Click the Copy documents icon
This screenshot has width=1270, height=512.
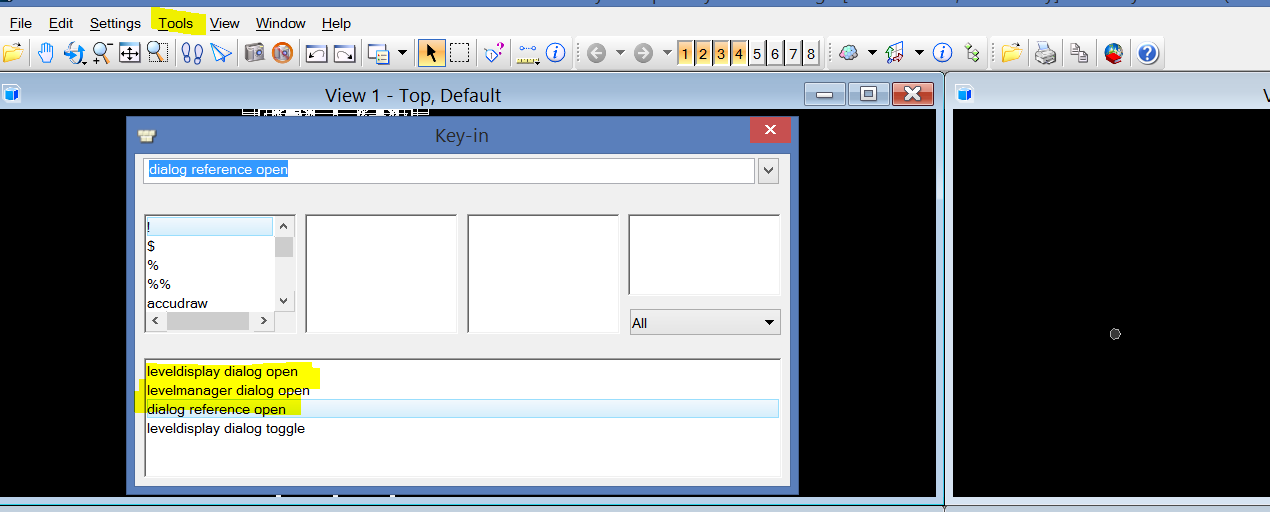point(1078,53)
